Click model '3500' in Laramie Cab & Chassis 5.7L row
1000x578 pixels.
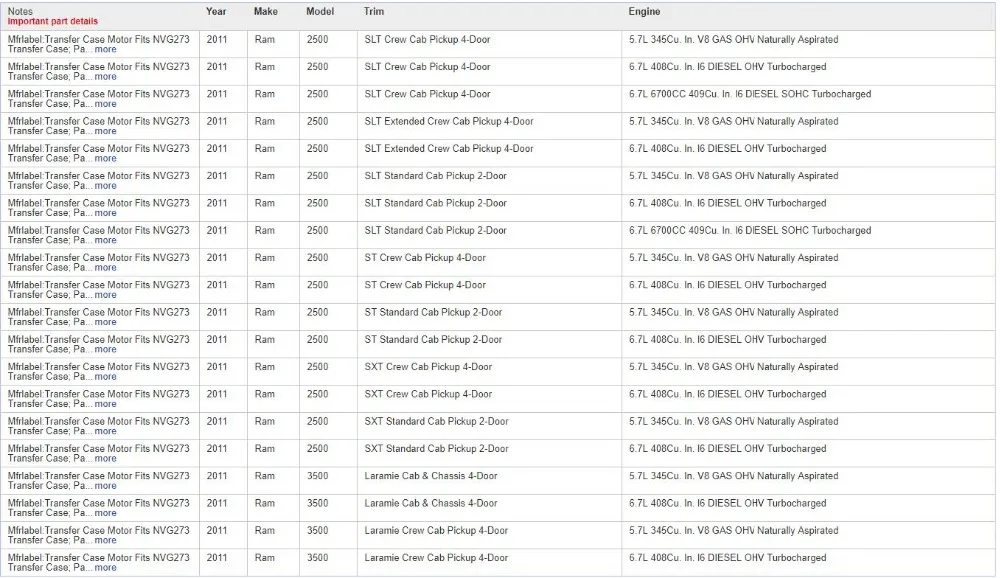[318, 477]
